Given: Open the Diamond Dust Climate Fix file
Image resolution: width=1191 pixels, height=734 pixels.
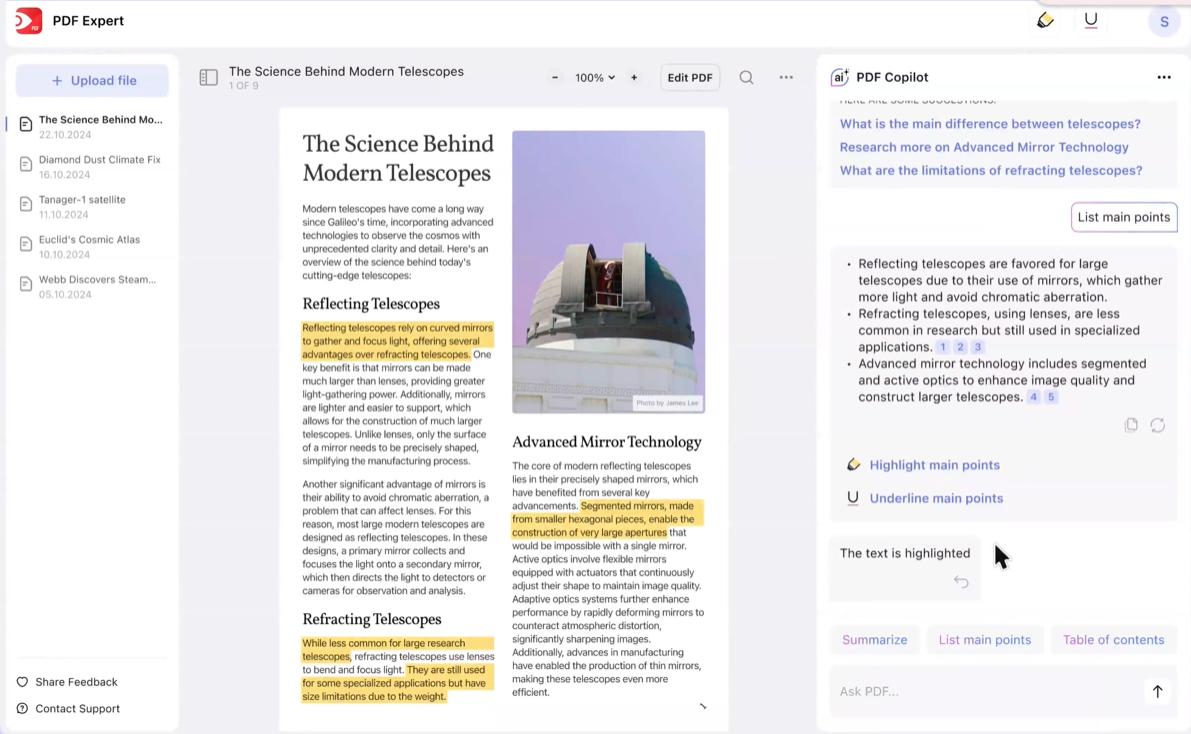Looking at the screenshot, I should coord(92,166).
